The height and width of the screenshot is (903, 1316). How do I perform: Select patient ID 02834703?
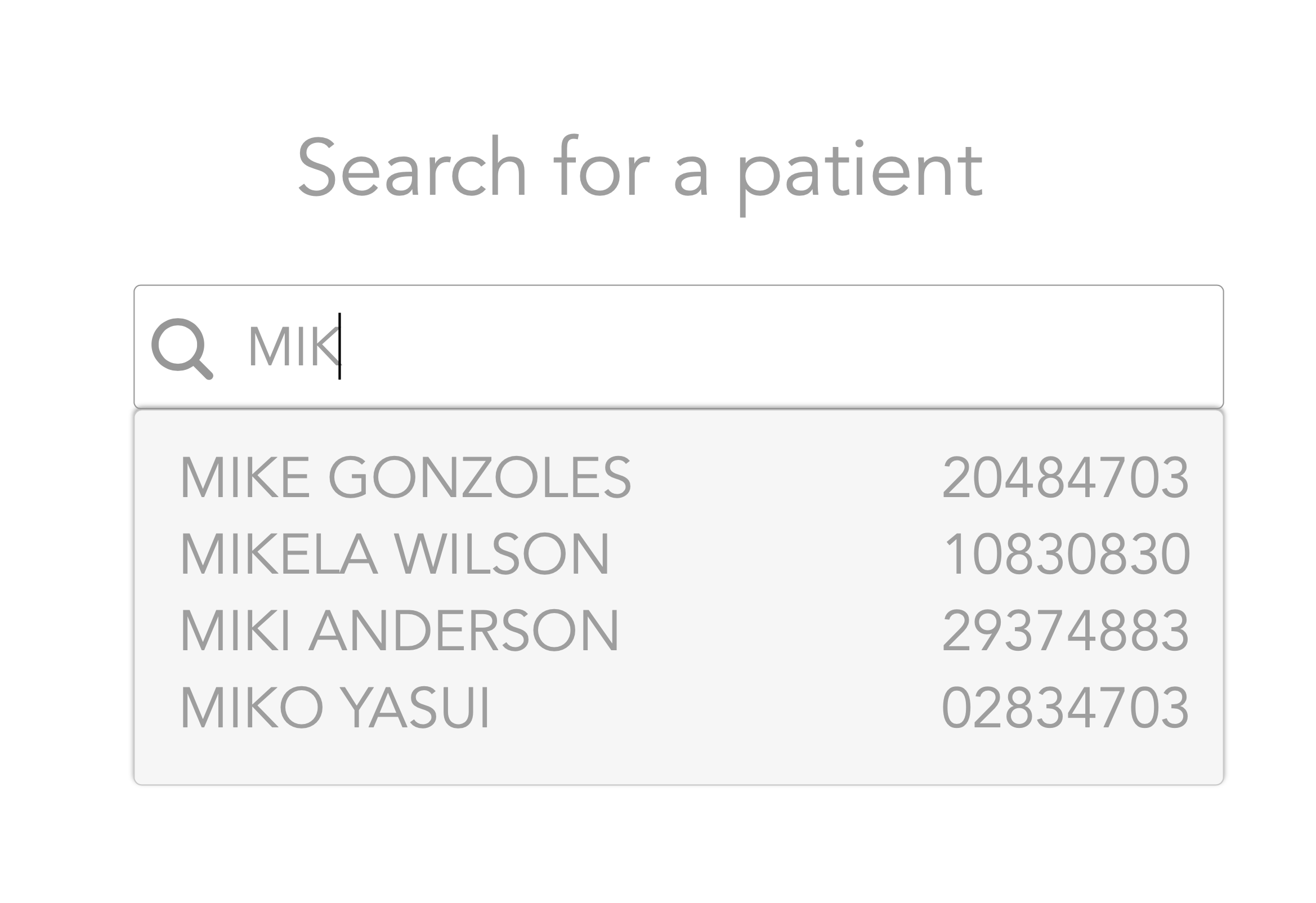click(1064, 708)
